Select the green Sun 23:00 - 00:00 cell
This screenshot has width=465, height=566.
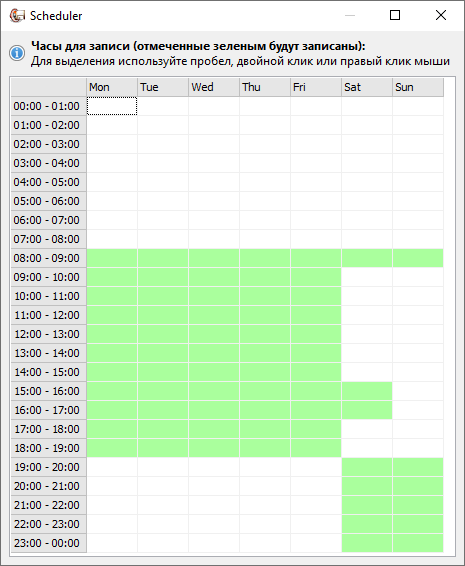pos(418,543)
